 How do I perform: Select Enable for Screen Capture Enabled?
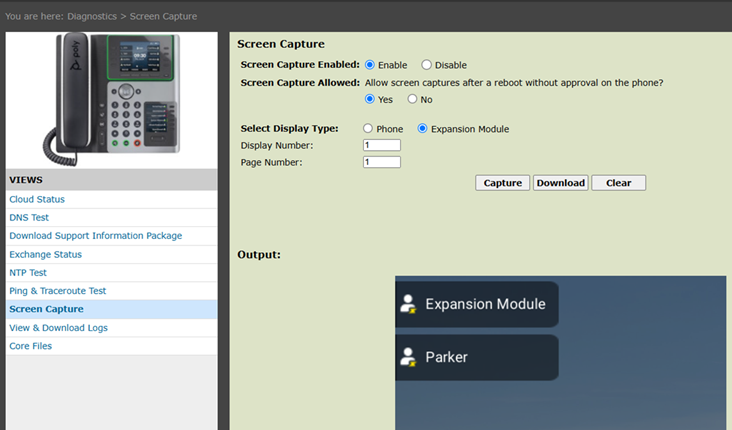370,65
